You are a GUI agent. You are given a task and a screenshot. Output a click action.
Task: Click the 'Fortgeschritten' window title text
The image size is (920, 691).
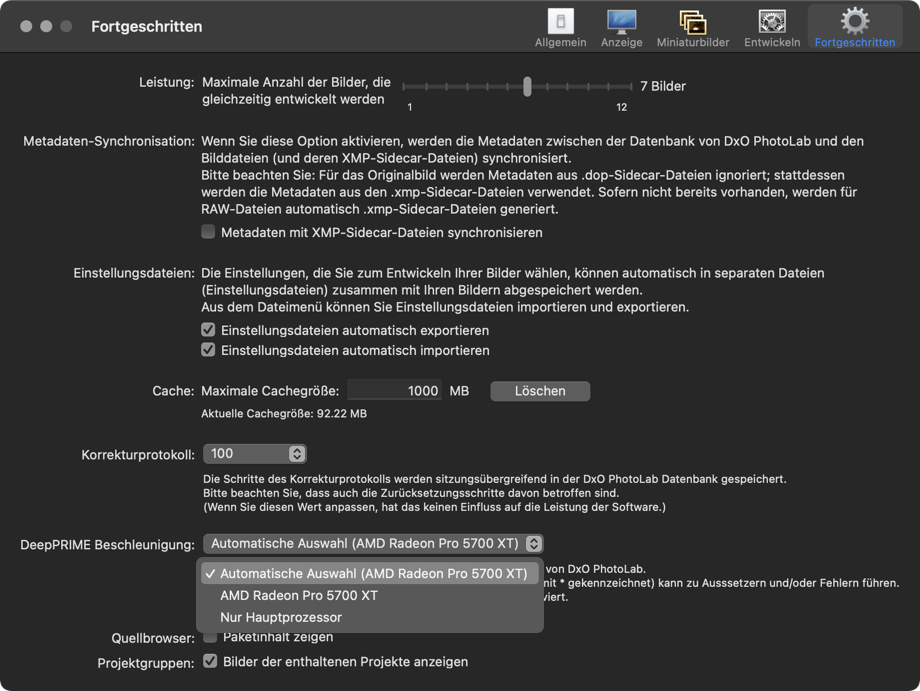(x=147, y=26)
